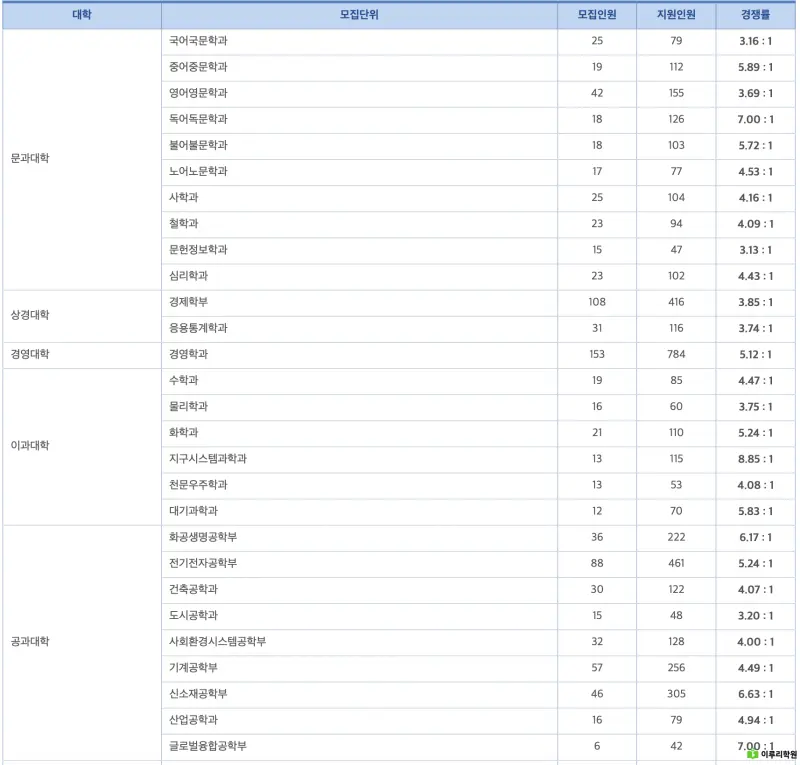The image size is (800, 765).
Task: Click the 153 quota cell for 경영학과
Action: click(x=597, y=355)
